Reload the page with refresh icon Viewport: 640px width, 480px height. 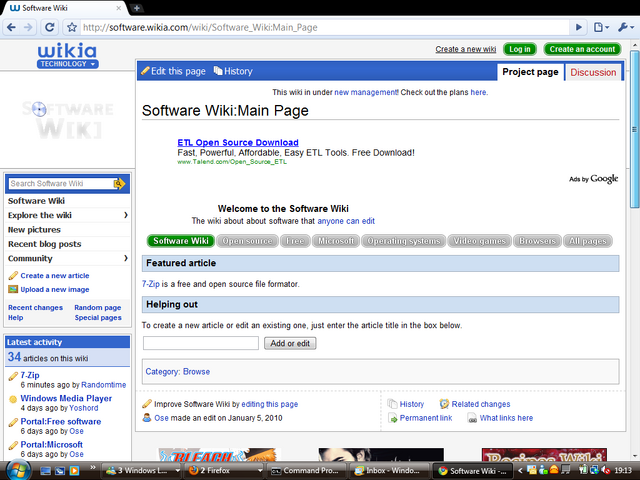[49, 27]
